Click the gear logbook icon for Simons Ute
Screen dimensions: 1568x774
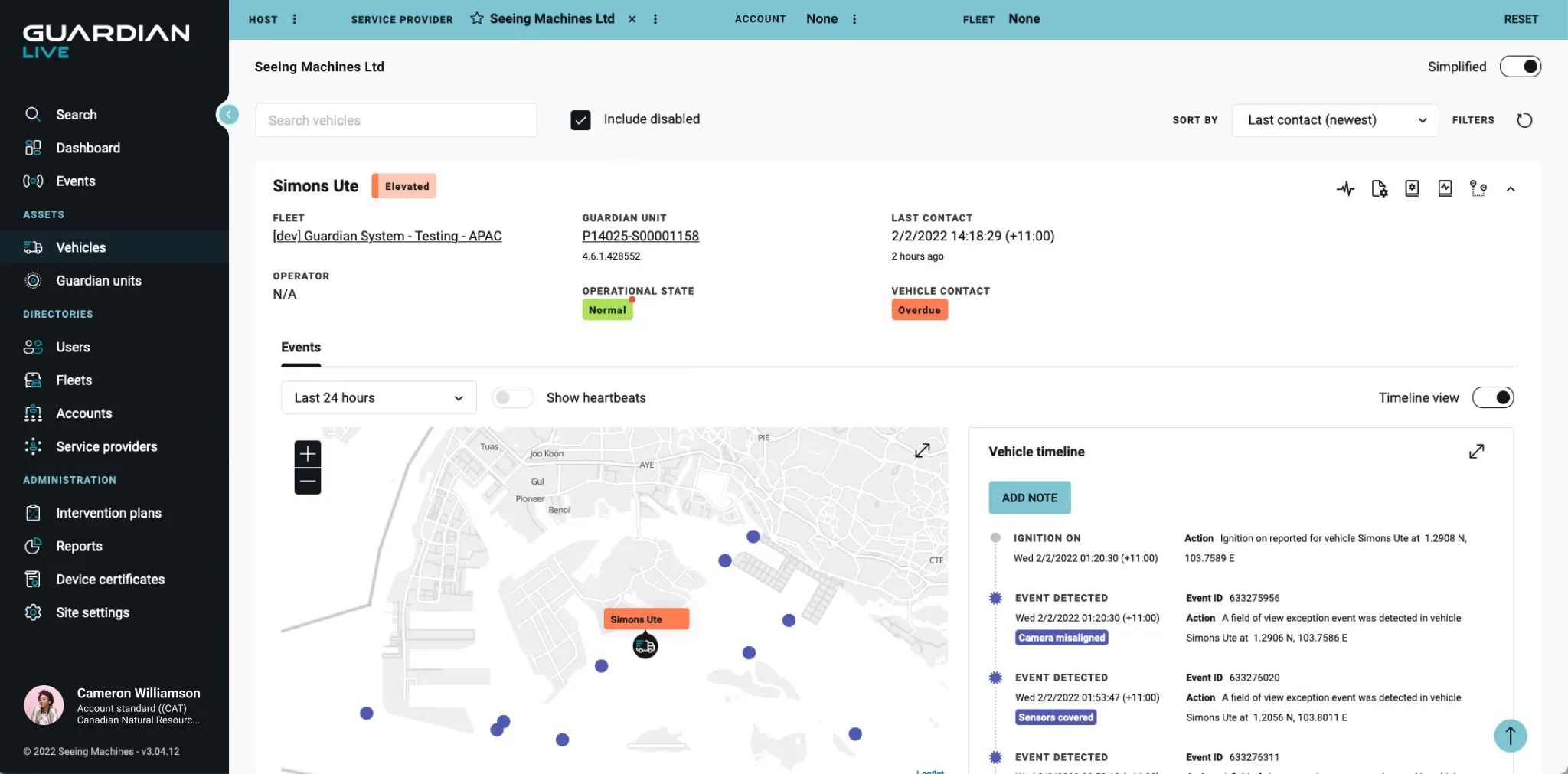coord(1412,188)
